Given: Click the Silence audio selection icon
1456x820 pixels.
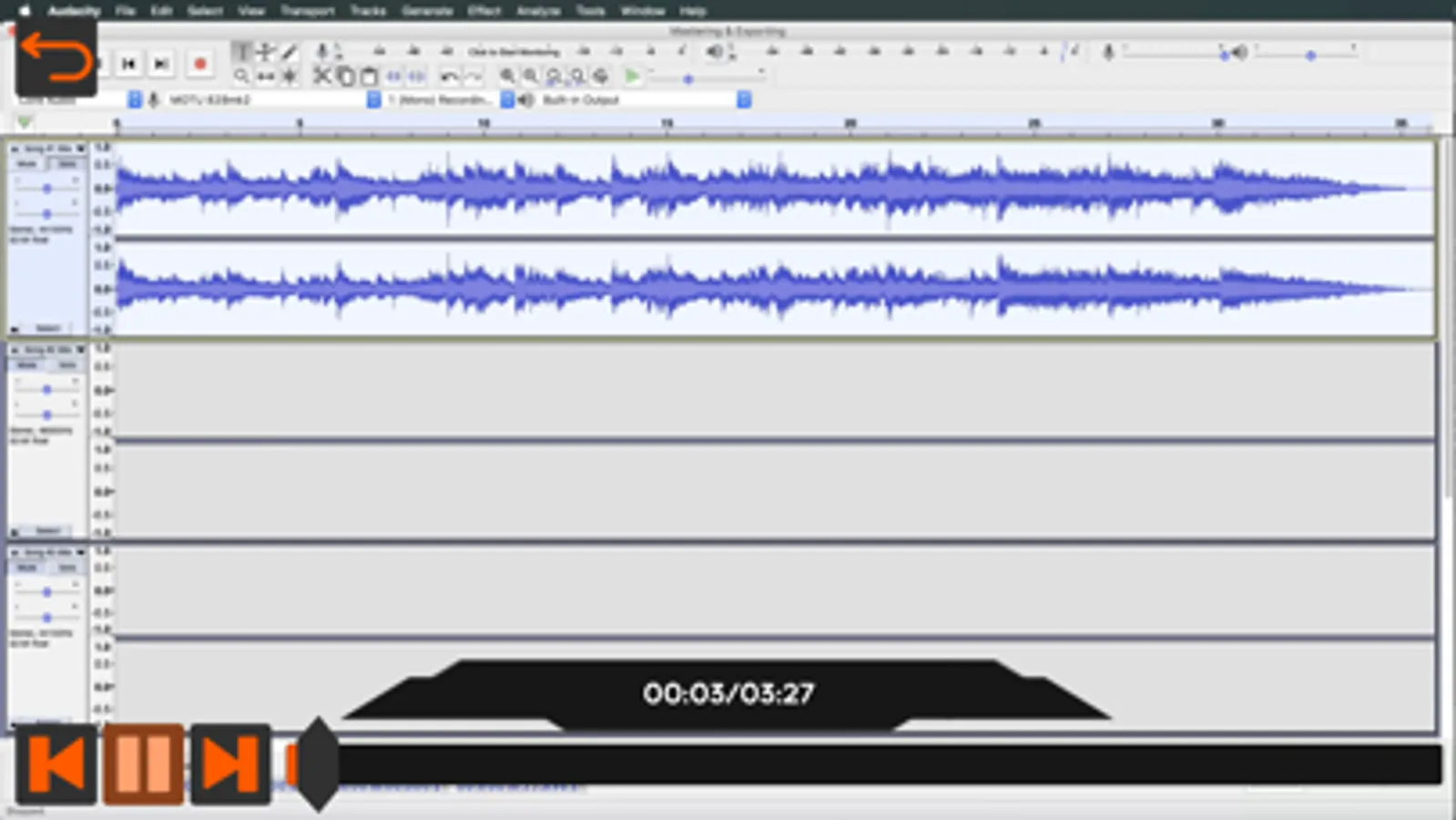Looking at the screenshot, I should 416,76.
